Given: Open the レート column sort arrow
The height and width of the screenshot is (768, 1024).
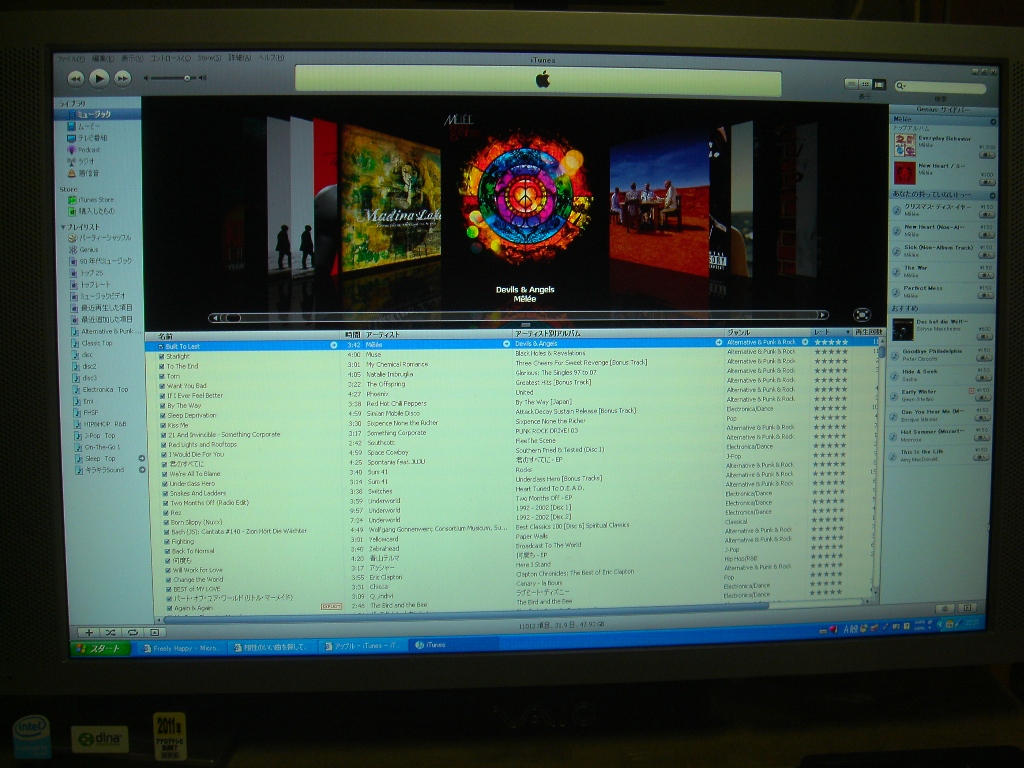Looking at the screenshot, I should (x=848, y=332).
